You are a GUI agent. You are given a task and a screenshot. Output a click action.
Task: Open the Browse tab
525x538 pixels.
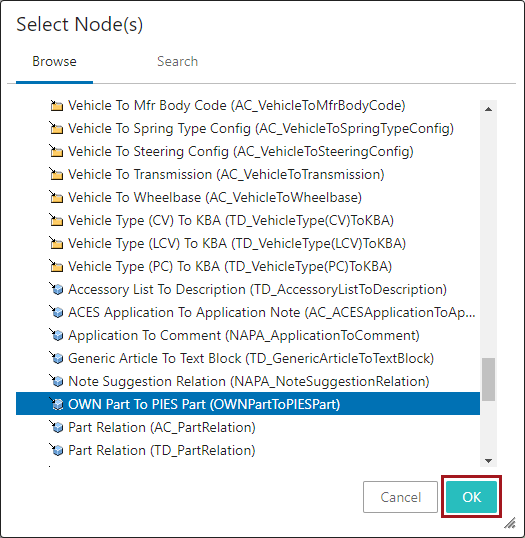tap(54, 61)
